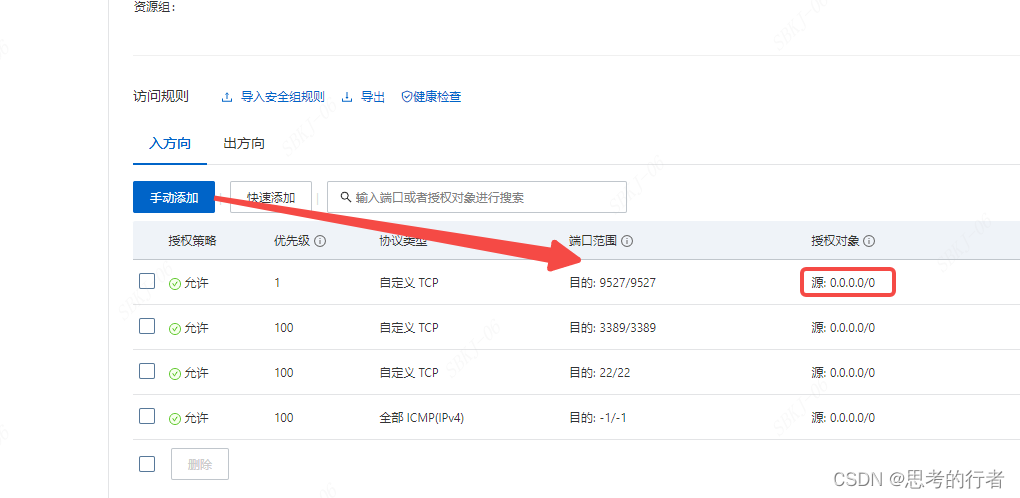Toggle the select-all checkbox beside 删除
The width and height of the screenshot is (1020, 498).
[147, 464]
